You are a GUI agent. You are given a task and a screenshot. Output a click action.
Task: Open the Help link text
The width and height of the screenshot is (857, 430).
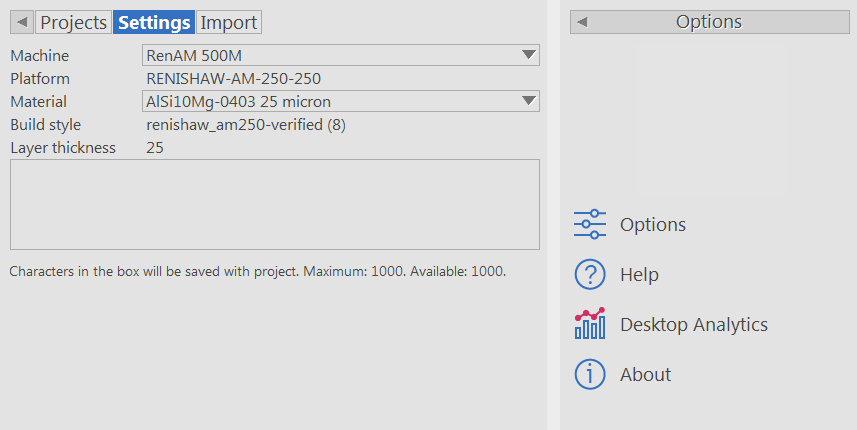[639, 274]
